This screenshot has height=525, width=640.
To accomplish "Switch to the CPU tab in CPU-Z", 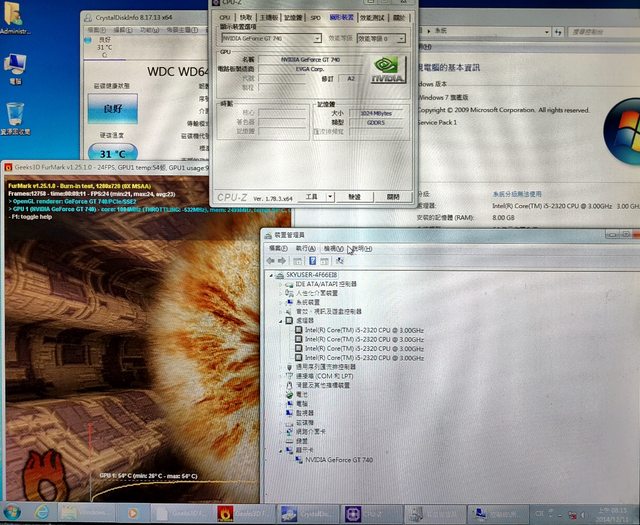I will pos(224,17).
